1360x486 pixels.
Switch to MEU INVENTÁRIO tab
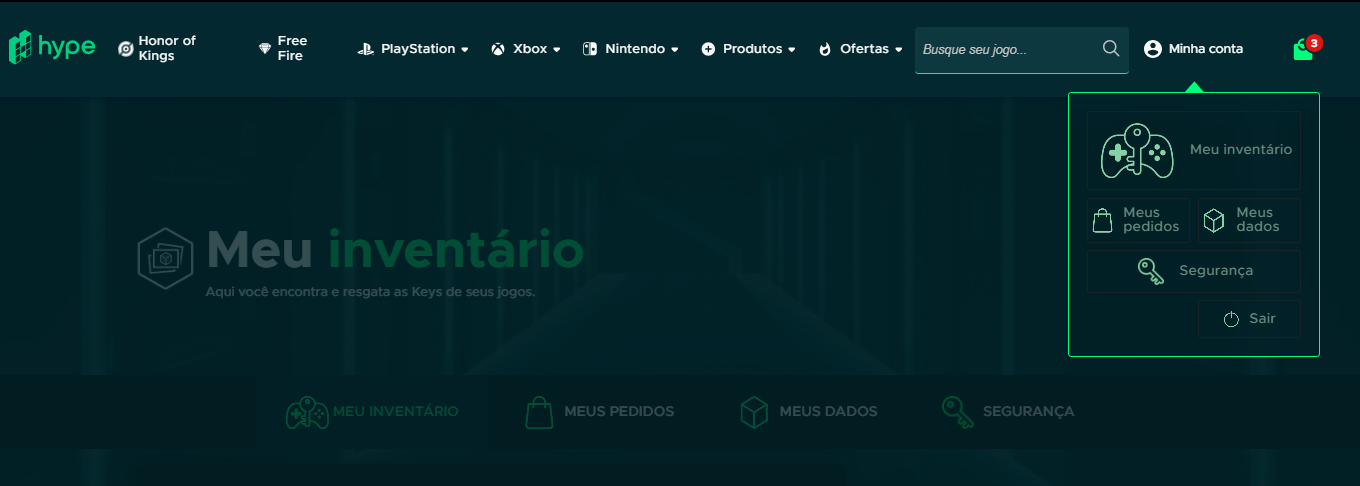372,412
